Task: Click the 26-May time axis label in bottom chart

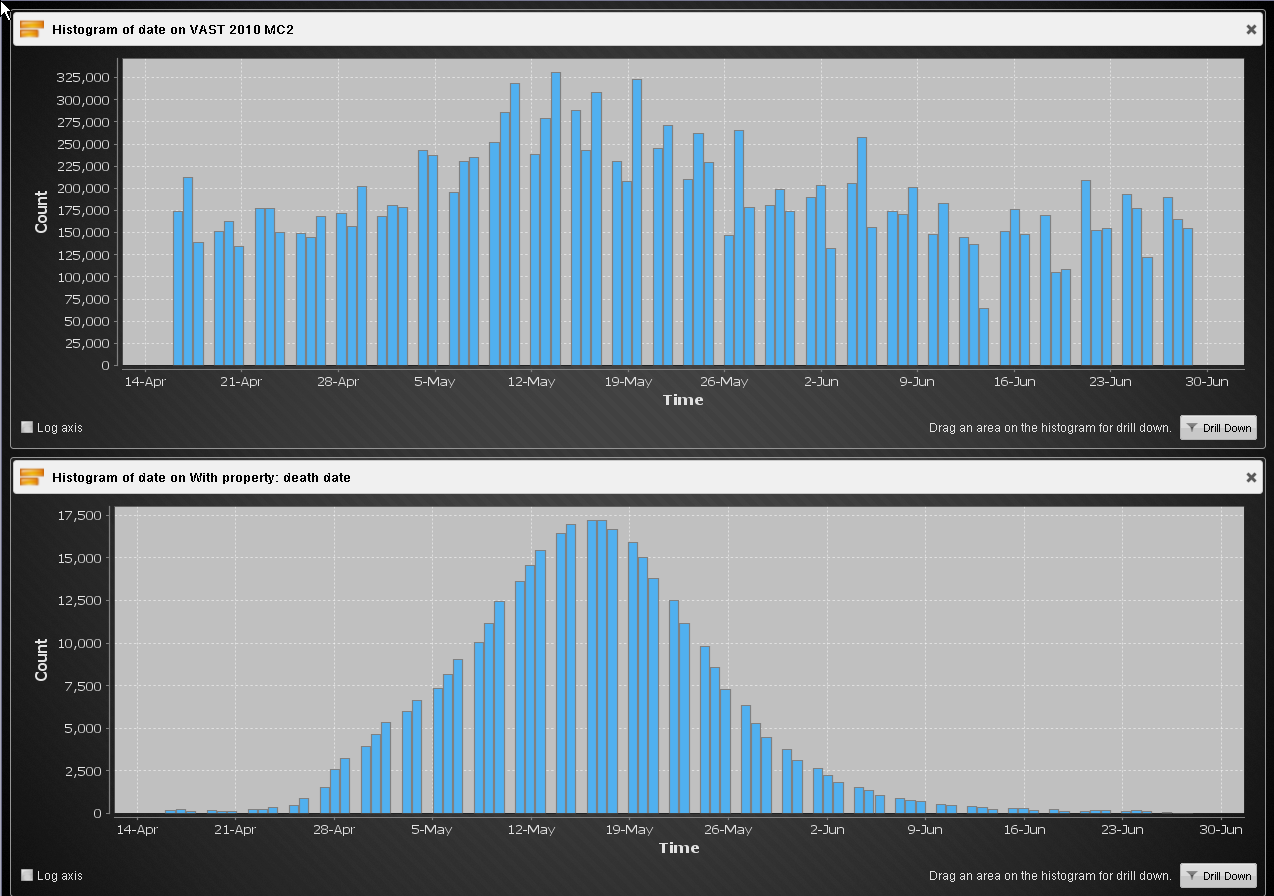Action: [x=728, y=829]
